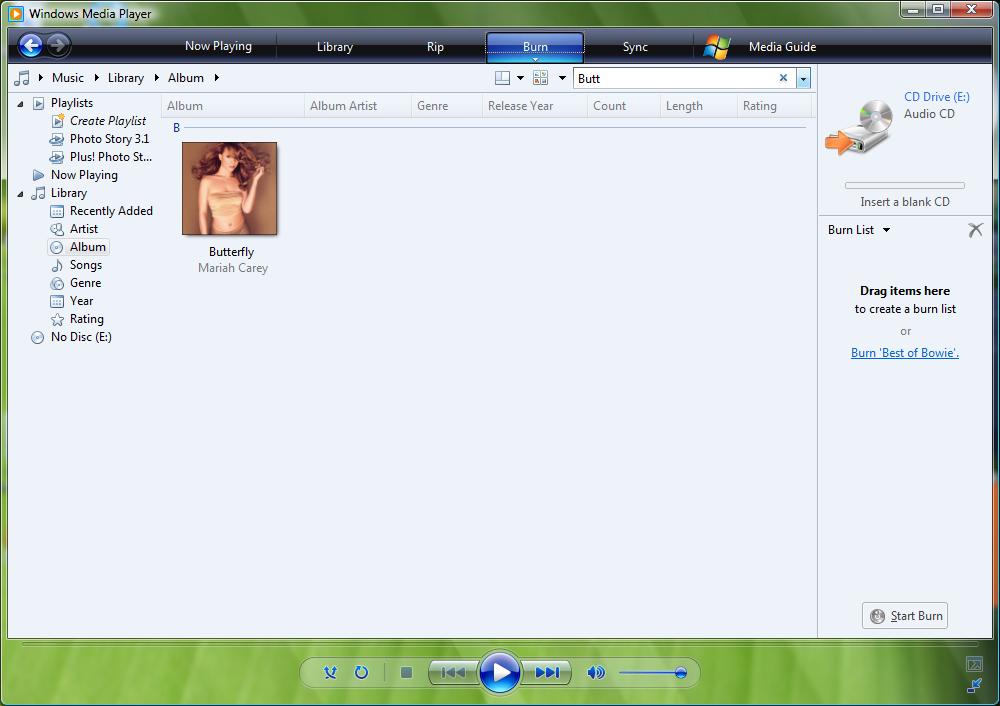Switch to the Sync tab
The width and height of the screenshot is (1000, 706).
(x=635, y=47)
